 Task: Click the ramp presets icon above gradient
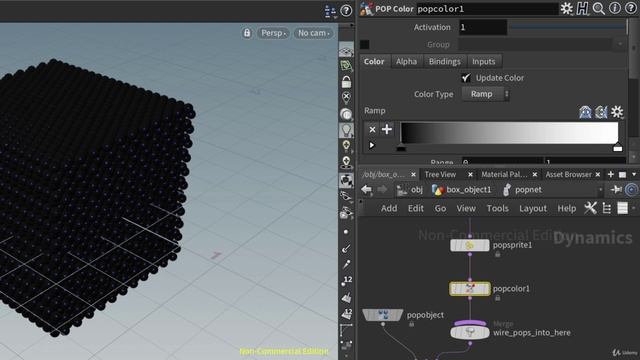pyautogui.click(x=585, y=111)
